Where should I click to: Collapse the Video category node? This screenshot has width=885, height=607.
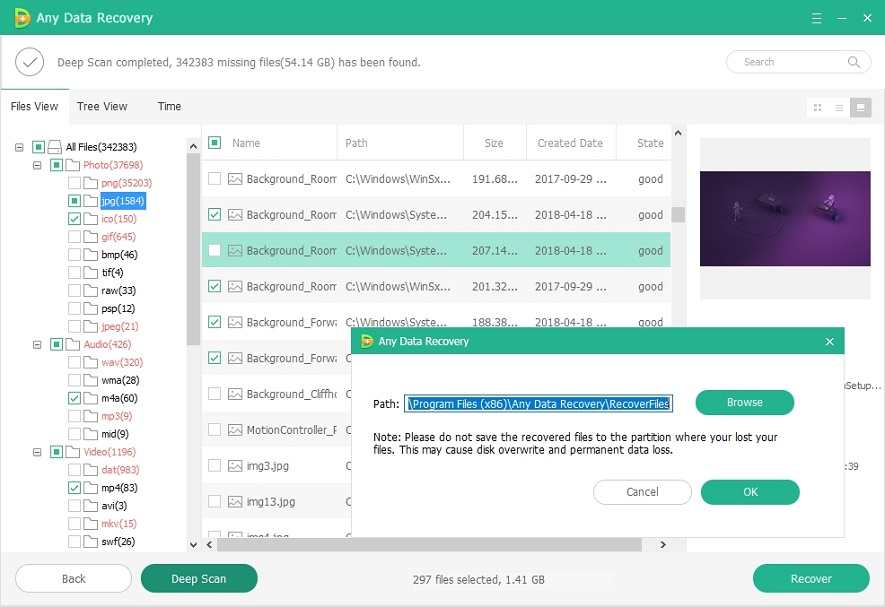(37, 452)
